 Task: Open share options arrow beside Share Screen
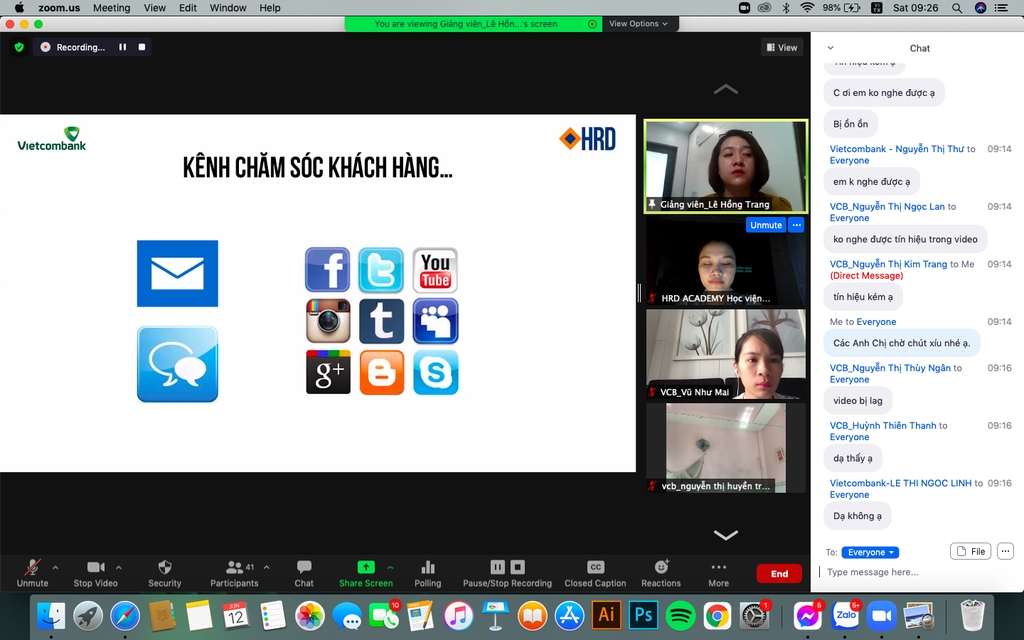391,568
